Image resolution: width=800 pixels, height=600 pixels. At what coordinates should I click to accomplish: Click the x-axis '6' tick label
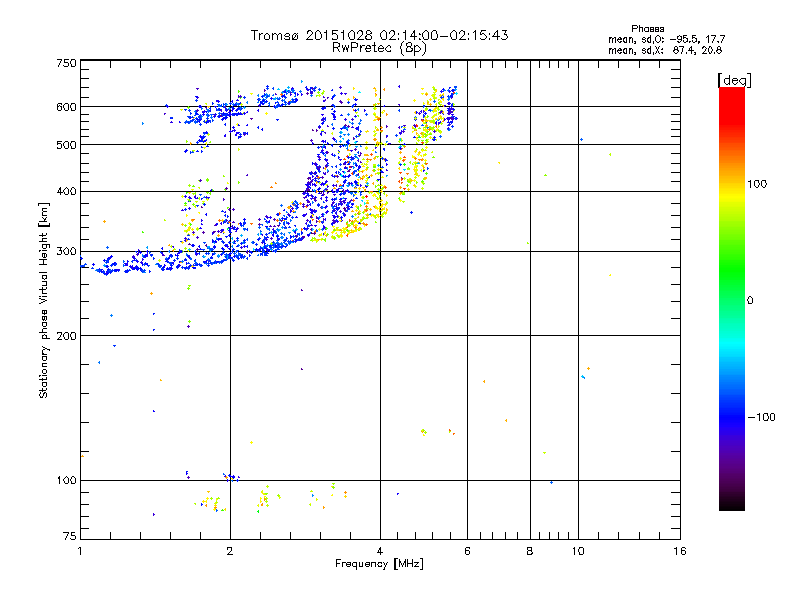click(467, 551)
